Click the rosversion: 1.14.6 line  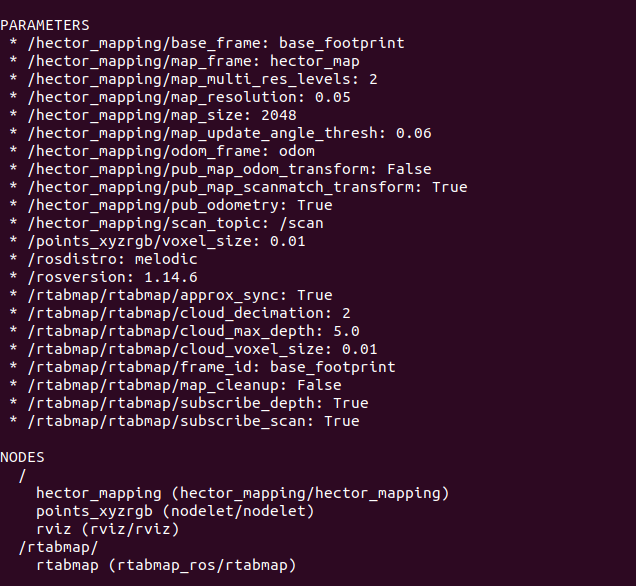112,277
